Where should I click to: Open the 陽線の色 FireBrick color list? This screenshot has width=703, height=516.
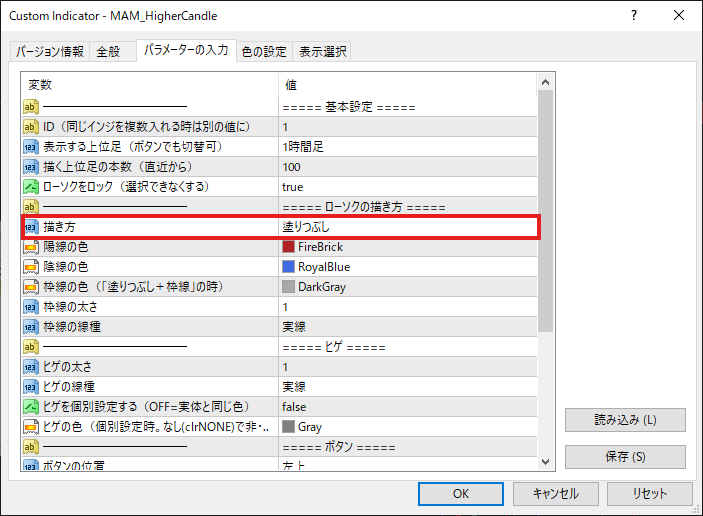pos(407,247)
